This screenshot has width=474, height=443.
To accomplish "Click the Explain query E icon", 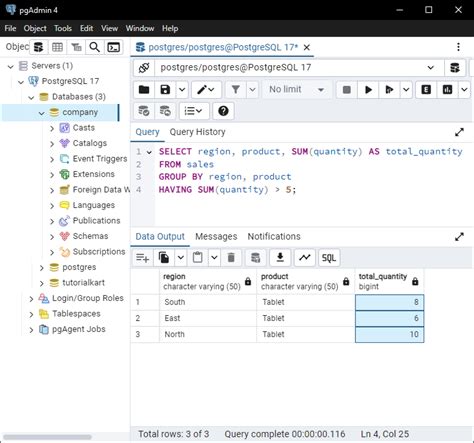I will tap(426, 89).
